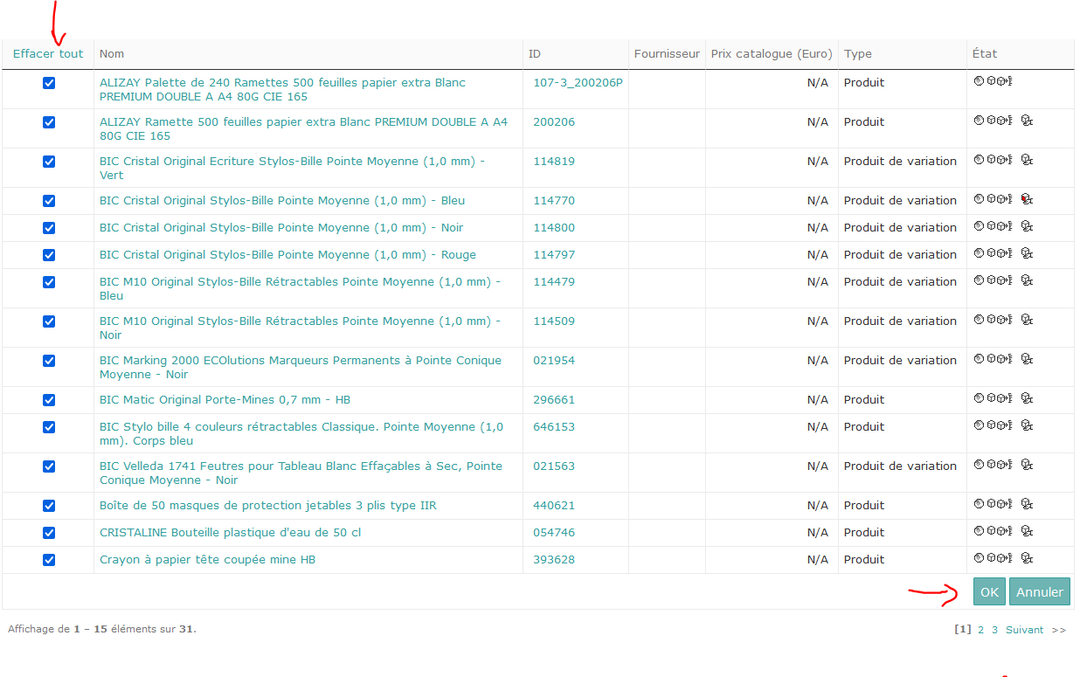Sort by the État column header
This screenshot has width=1080, height=677.
(984, 54)
